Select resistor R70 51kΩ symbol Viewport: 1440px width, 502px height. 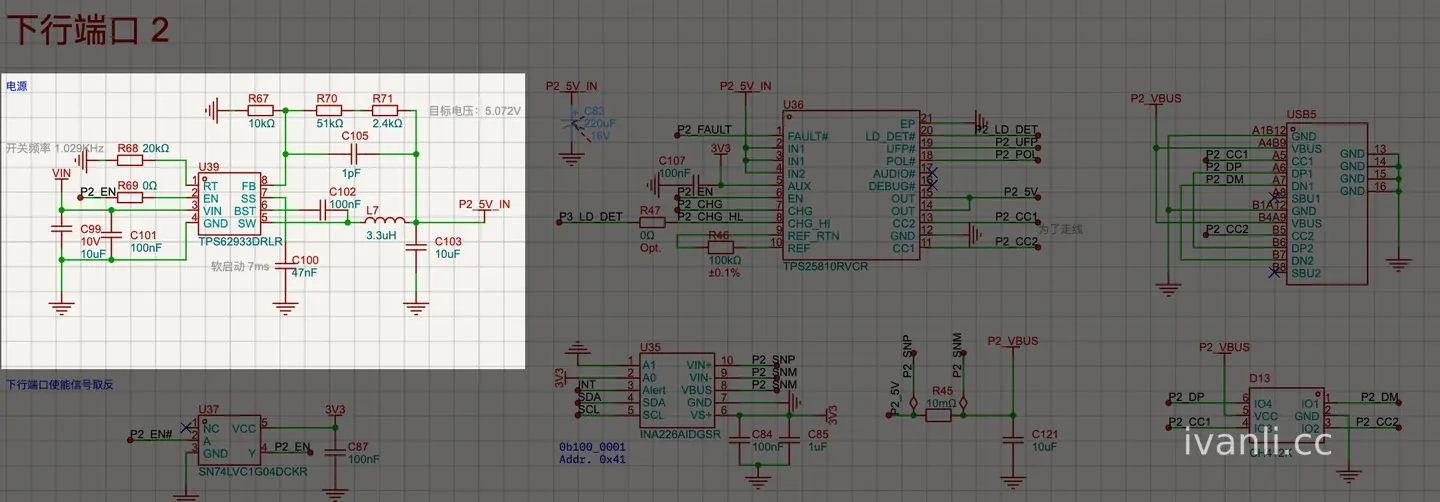click(327, 109)
